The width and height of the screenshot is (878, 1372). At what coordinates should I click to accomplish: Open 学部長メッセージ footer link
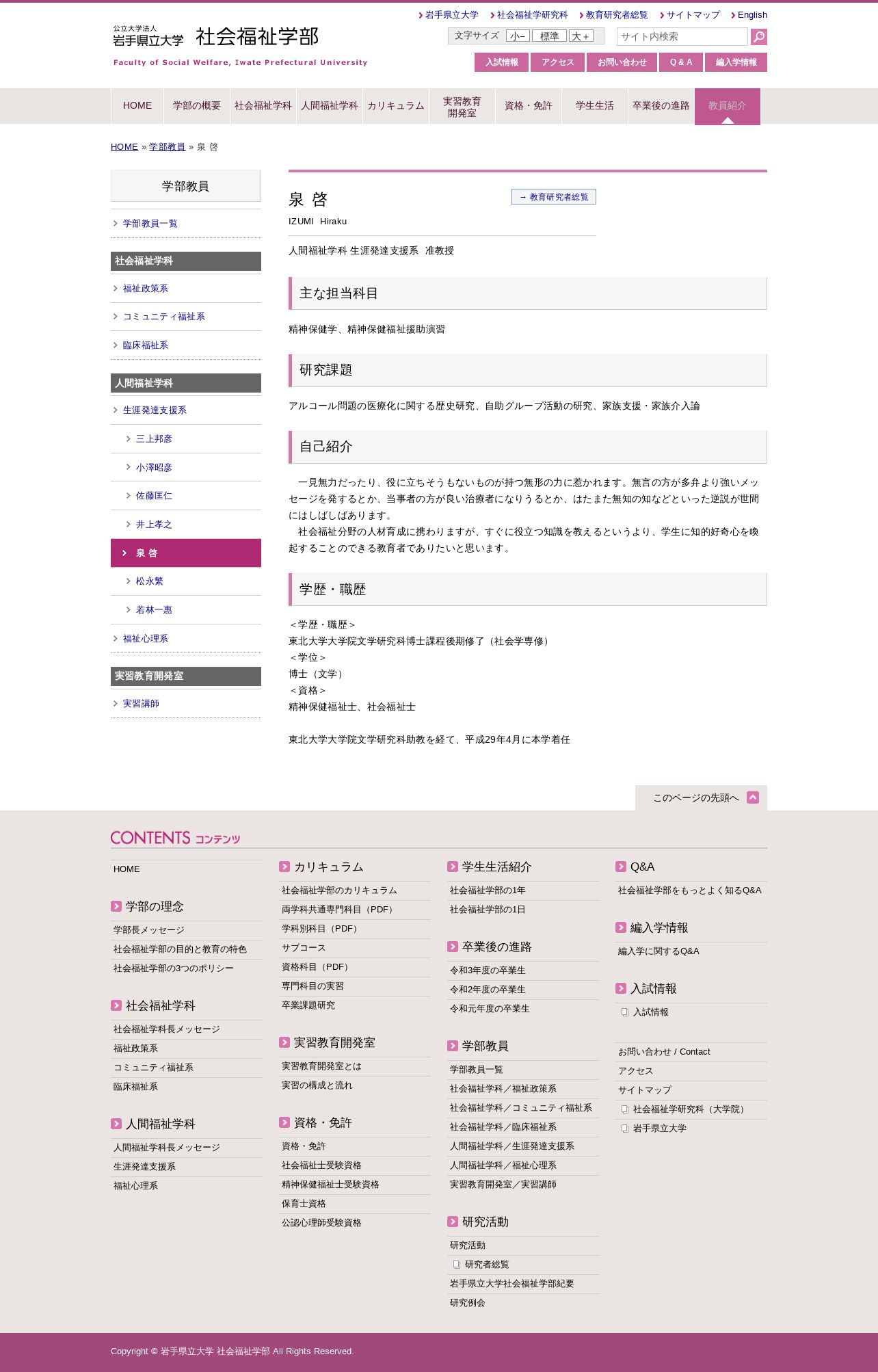[149, 930]
